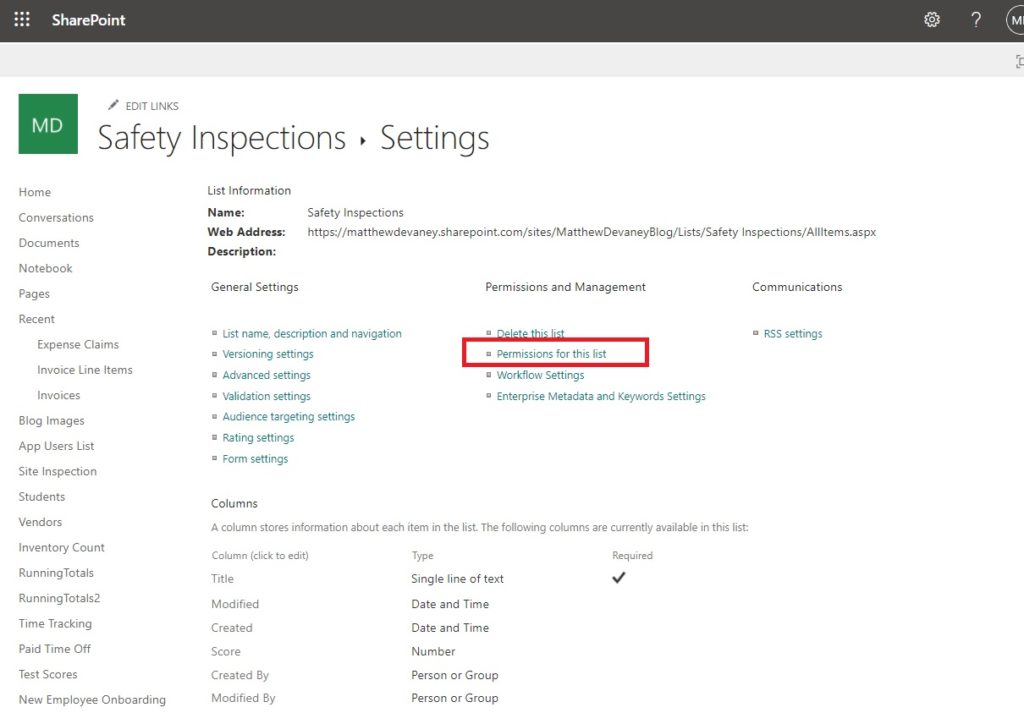The height and width of the screenshot is (713, 1024).
Task: Open Rating settings
Action: [258, 437]
